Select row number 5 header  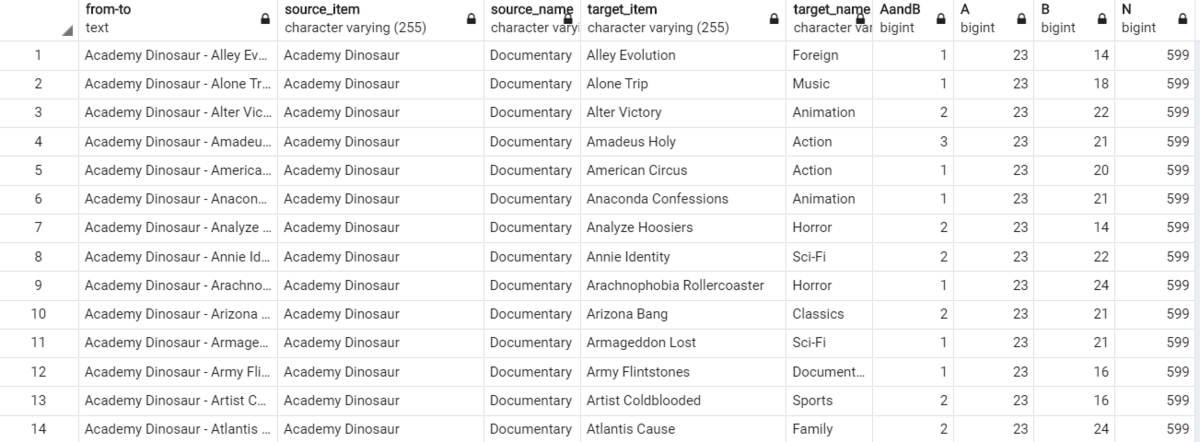tap(39, 170)
